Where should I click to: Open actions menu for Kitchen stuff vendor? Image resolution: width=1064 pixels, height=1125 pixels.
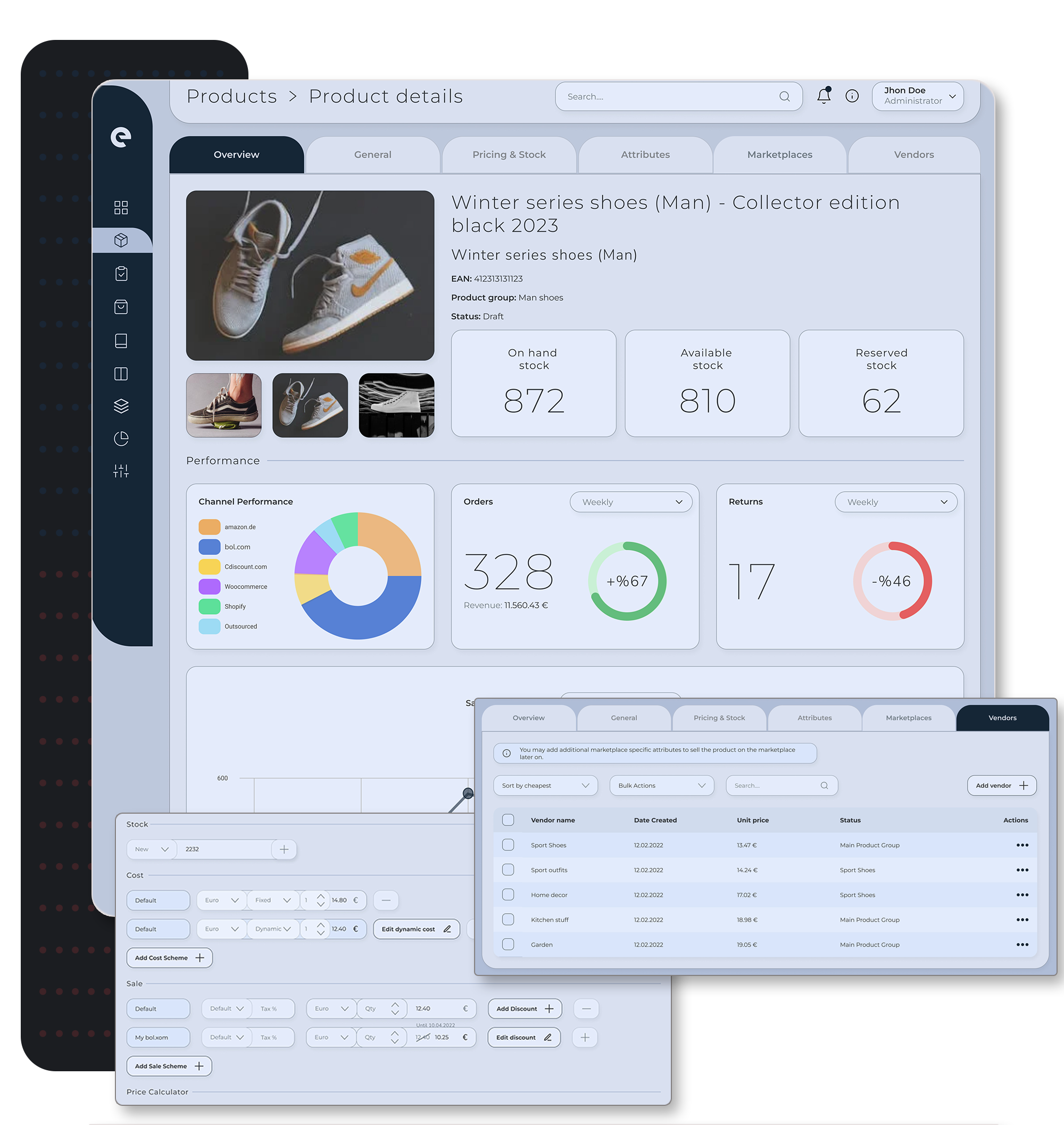(x=1022, y=920)
